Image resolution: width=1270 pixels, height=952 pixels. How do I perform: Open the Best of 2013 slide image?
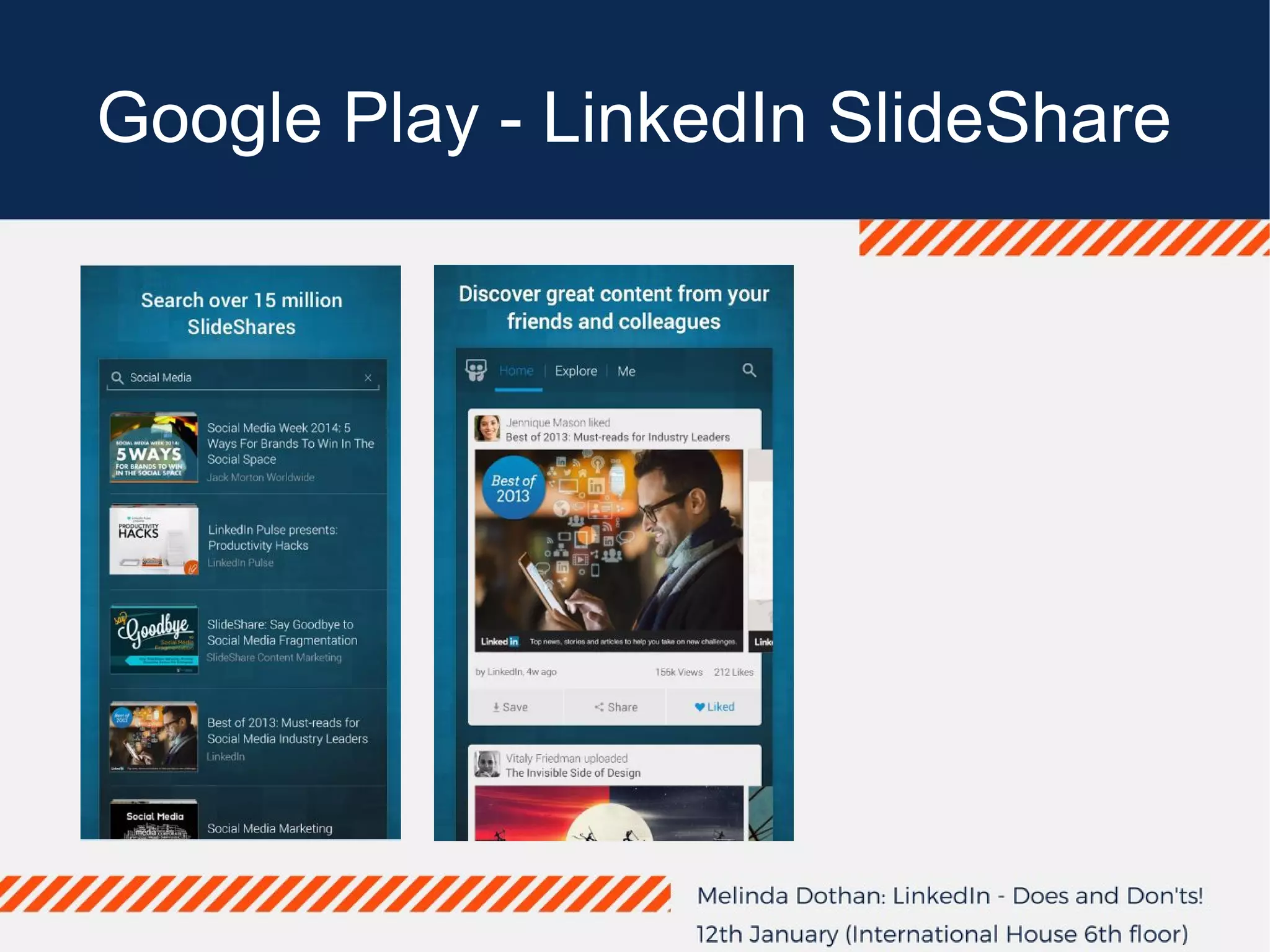point(609,551)
